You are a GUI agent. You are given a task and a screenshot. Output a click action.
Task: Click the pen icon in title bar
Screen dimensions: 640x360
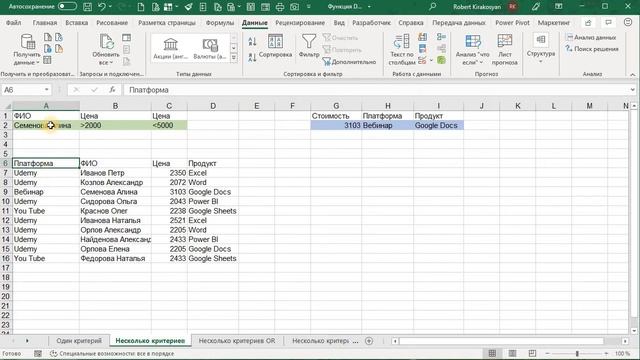(536, 7)
